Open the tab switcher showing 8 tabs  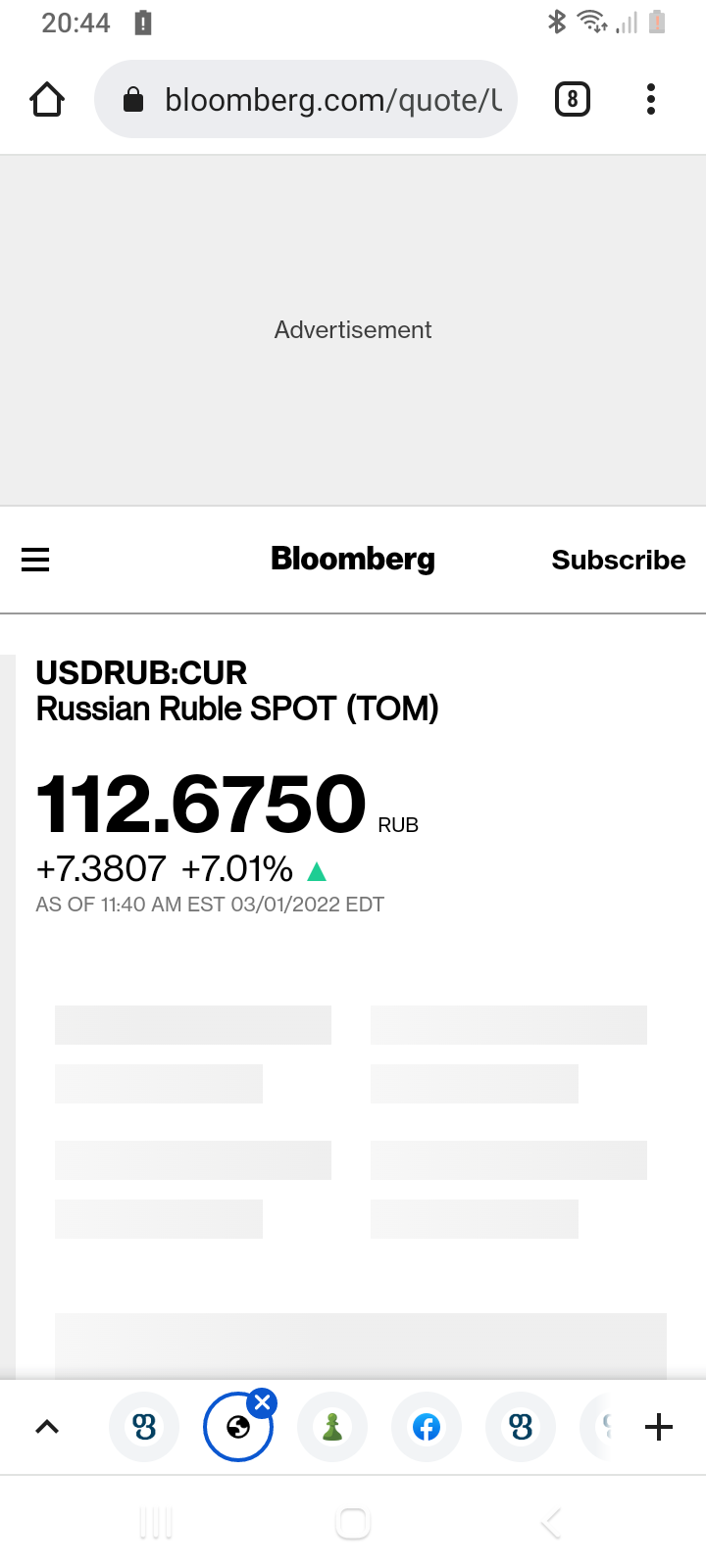coord(573,99)
